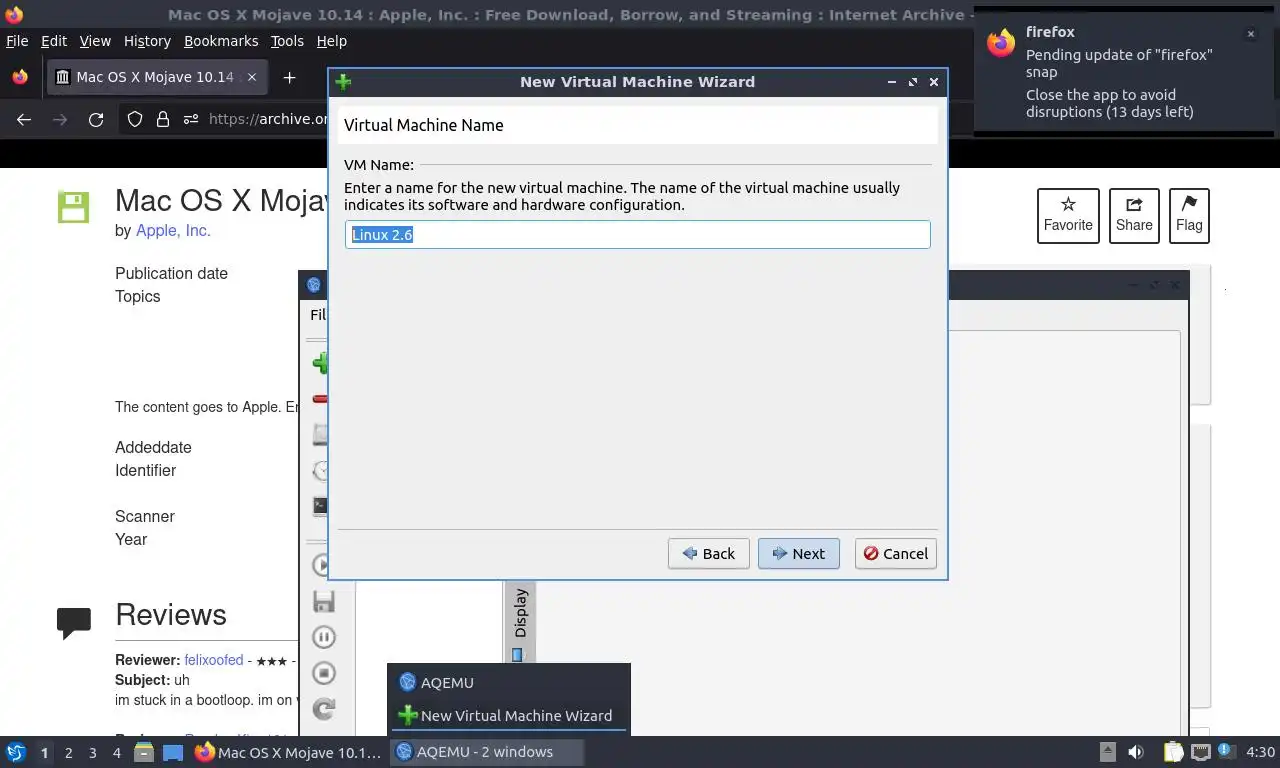Click the 4:30 clock
1280x768 pixels.
pos(1261,752)
